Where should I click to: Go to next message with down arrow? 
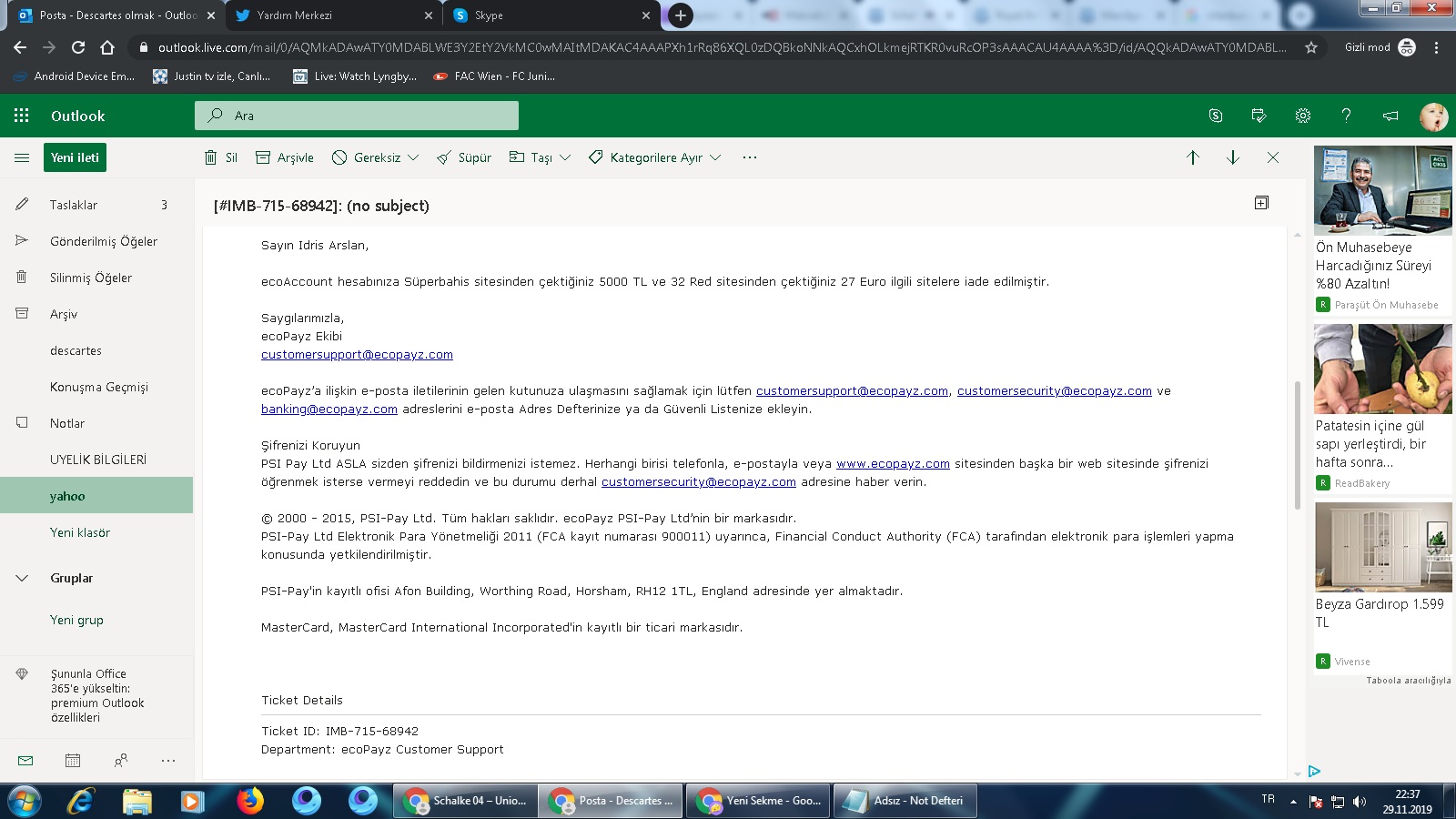click(1233, 157)
